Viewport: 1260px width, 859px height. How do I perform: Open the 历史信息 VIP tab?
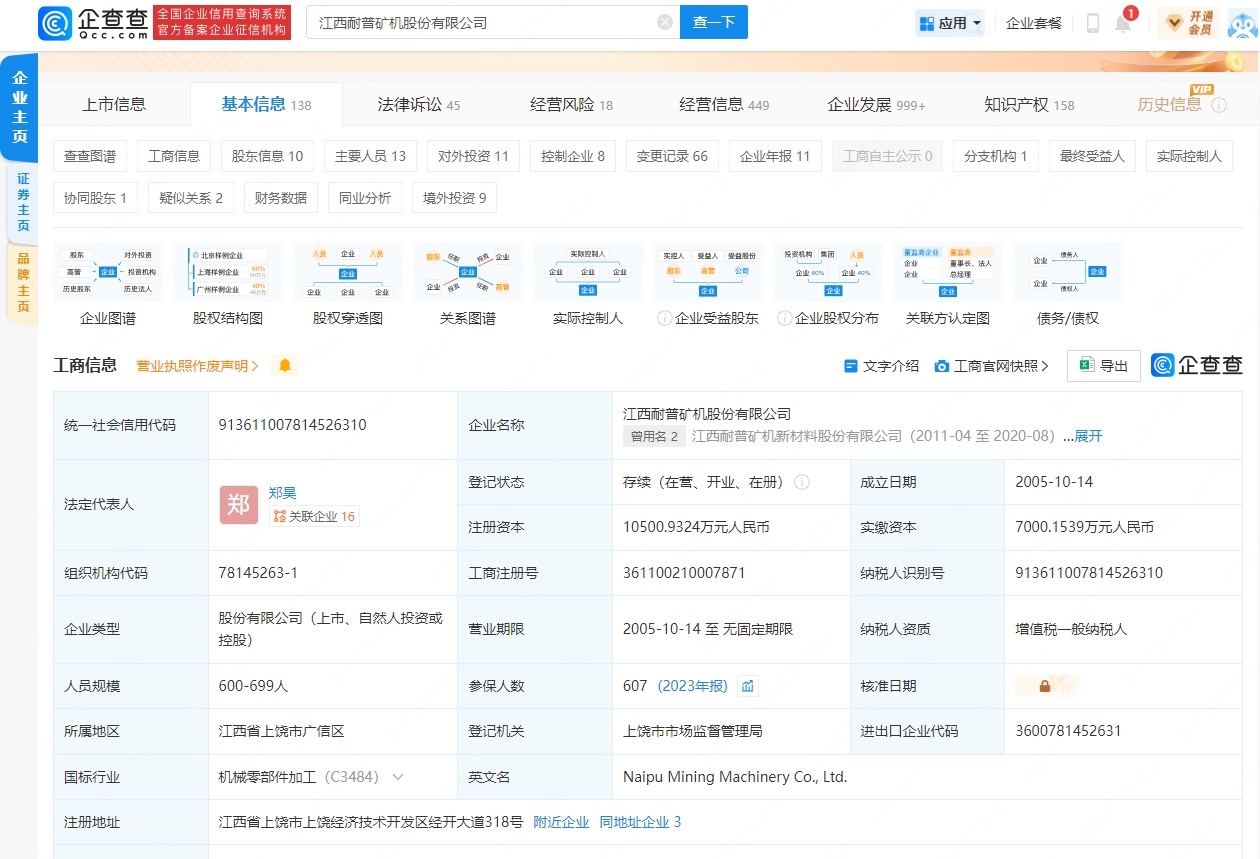1170,105
